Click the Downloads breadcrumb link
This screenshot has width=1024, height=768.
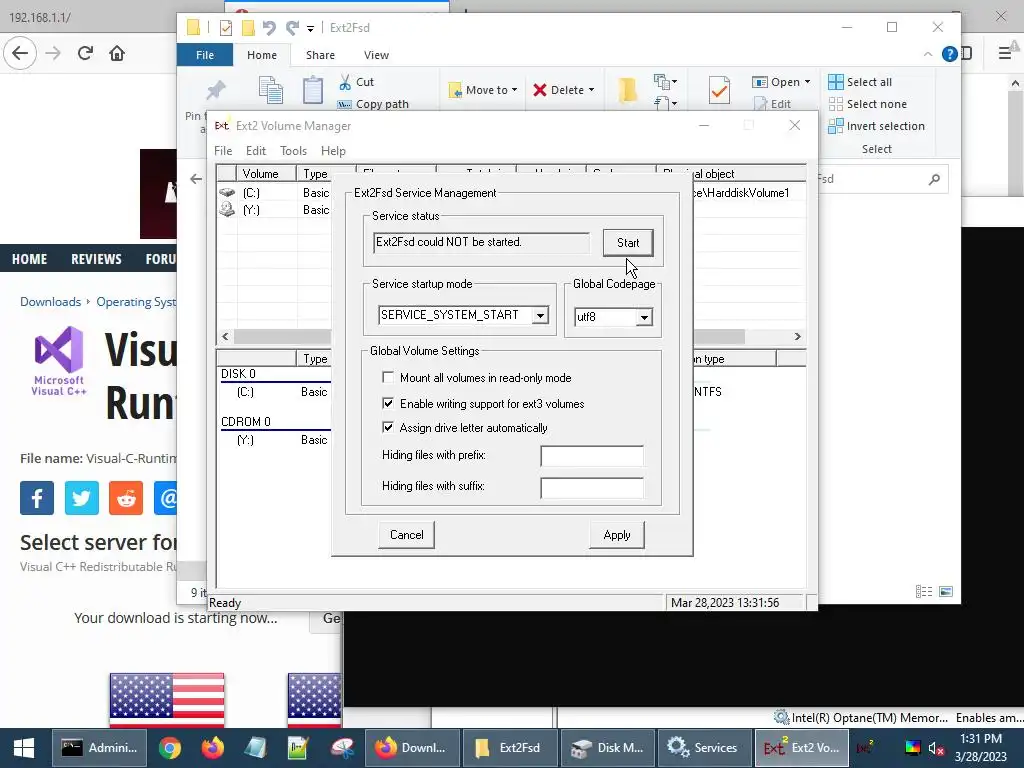(50, 302)
